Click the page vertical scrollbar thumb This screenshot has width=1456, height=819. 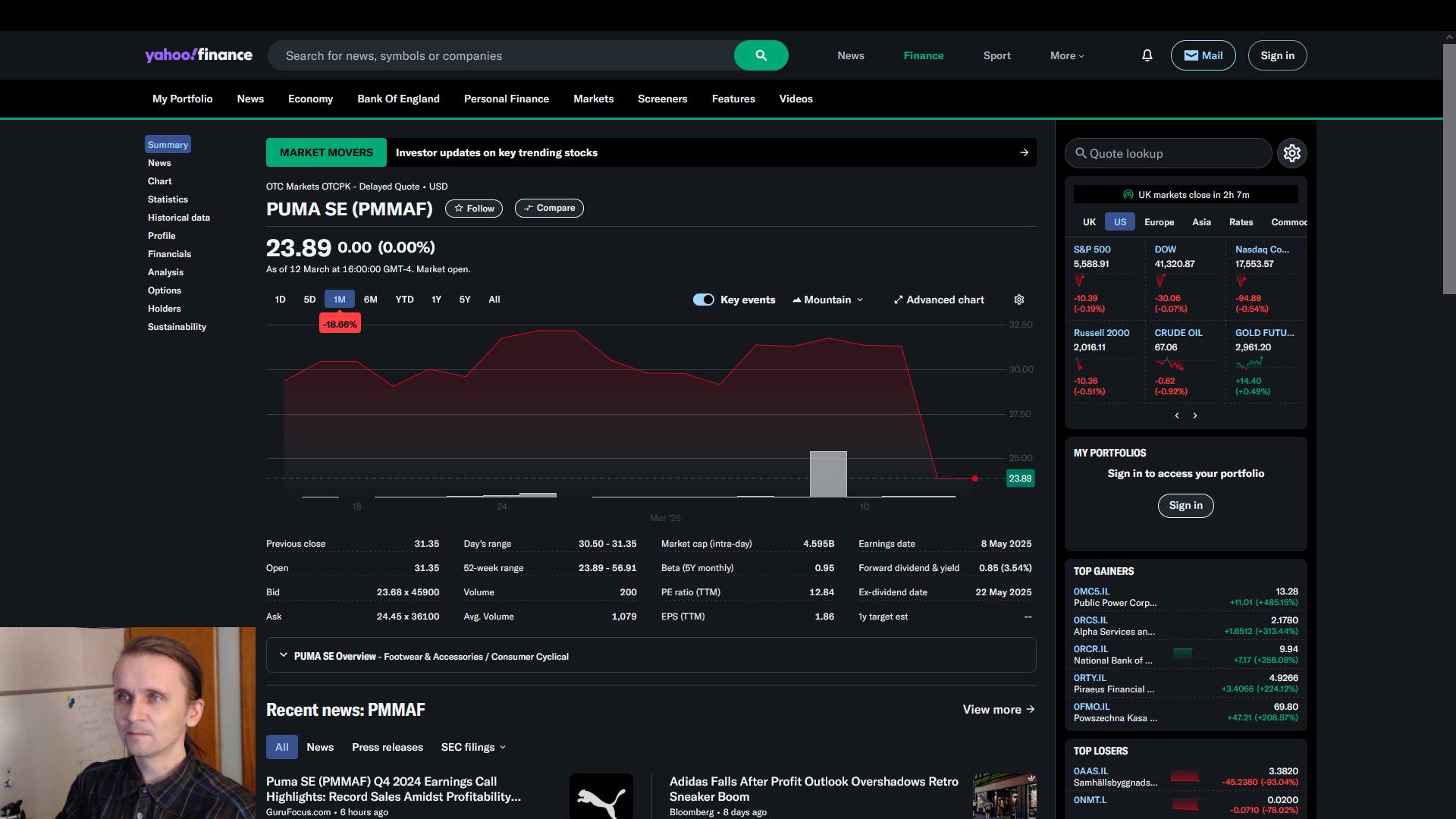[1448, 167]
